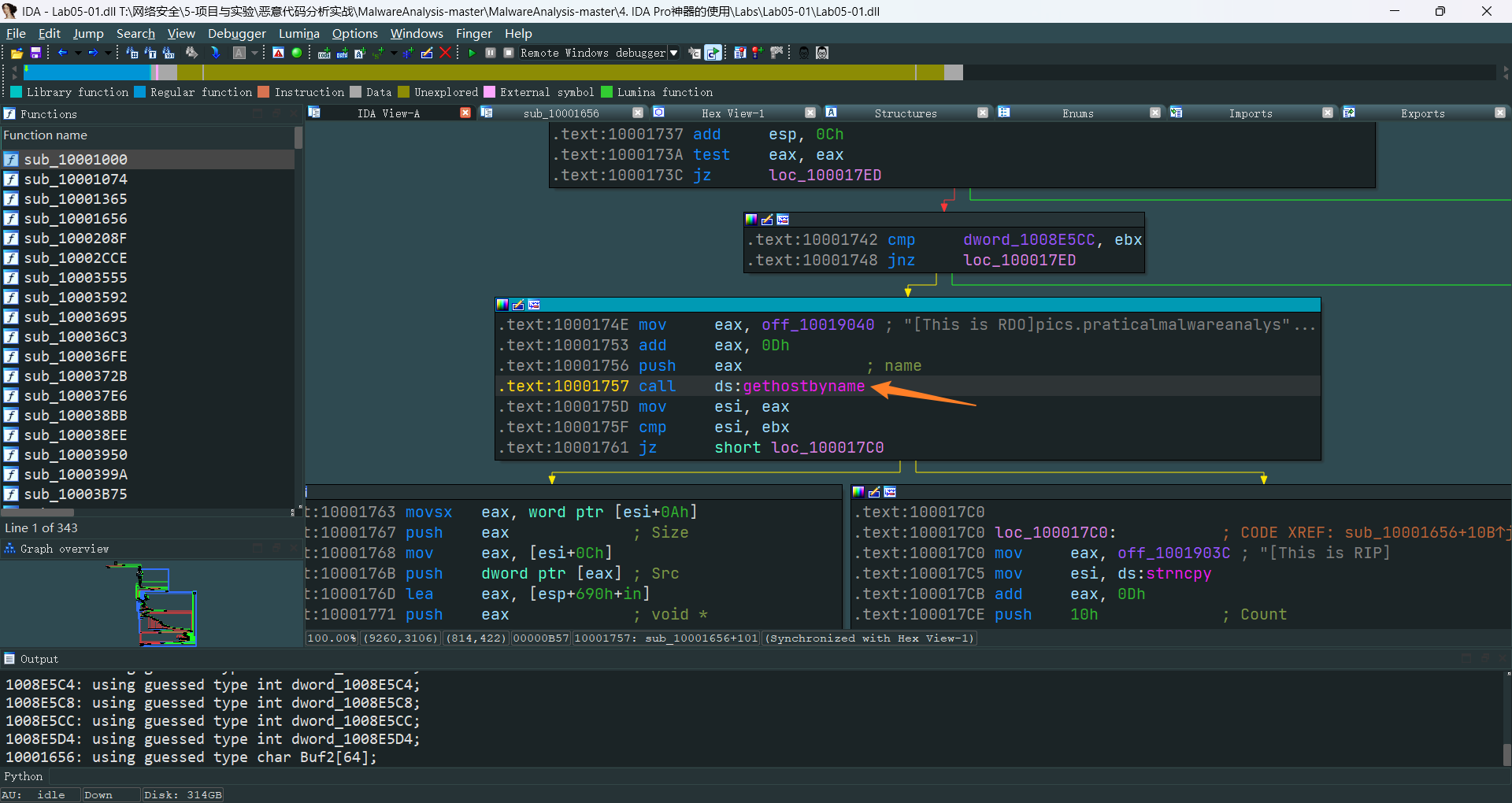Start the debugger with the green play icon
Screen dimensions: 1512x803
[x=472, y=53]
